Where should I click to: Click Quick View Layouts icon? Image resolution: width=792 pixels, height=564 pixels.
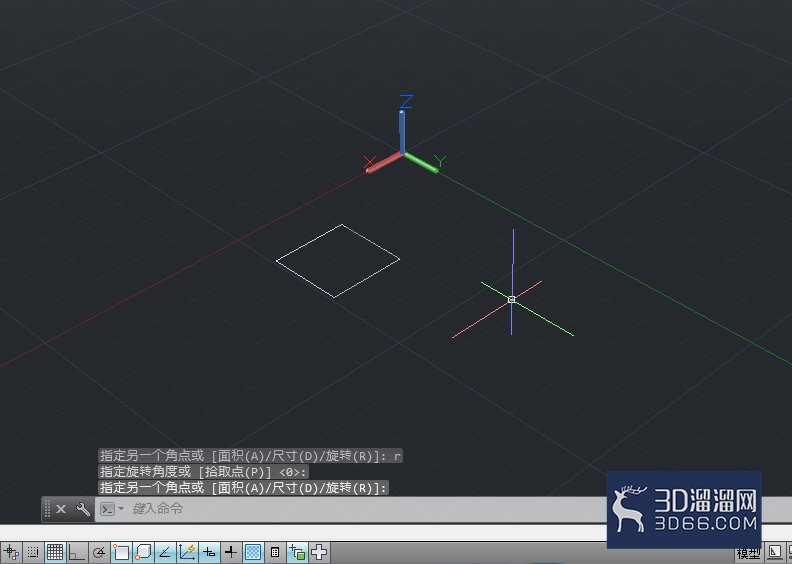pyautogui.click(x=775, y=552)
